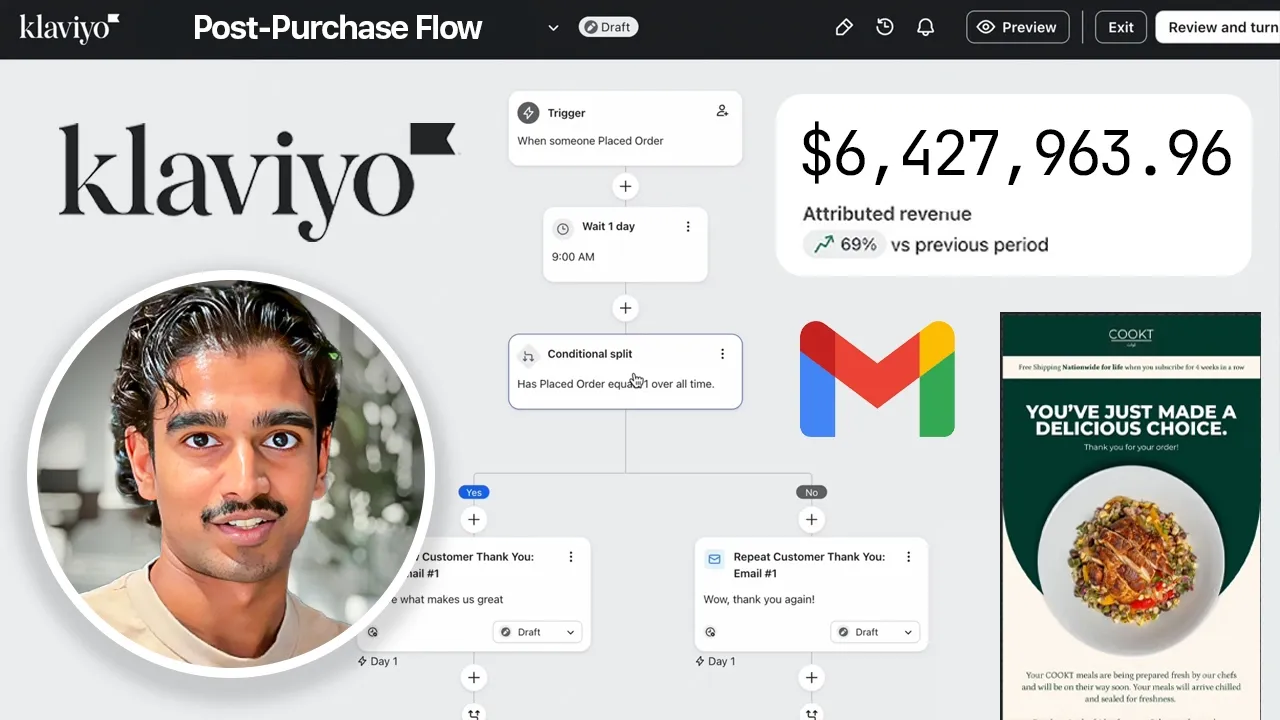Click the $6,427,963.96 attributed revenue figure
Viewport: 1280px width, 720px height.
point(1016,153)
